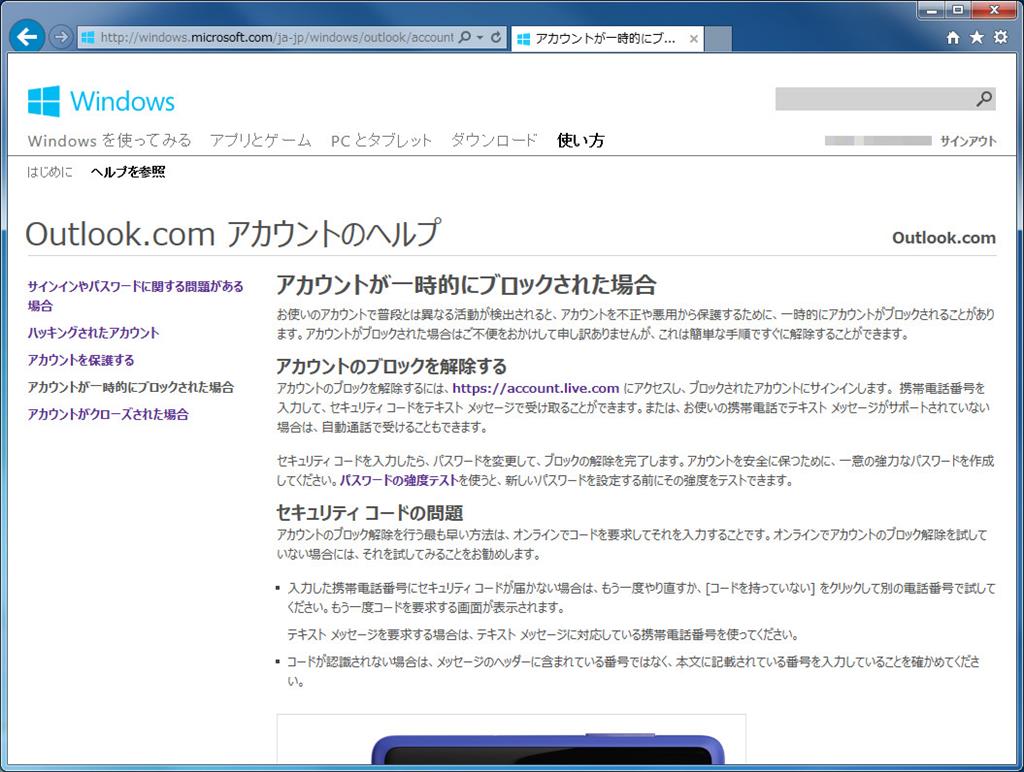Screen dimensions: 1024x772
Task: Open アカウントがクローズされた場合 sidebar link
Action: 108,414
